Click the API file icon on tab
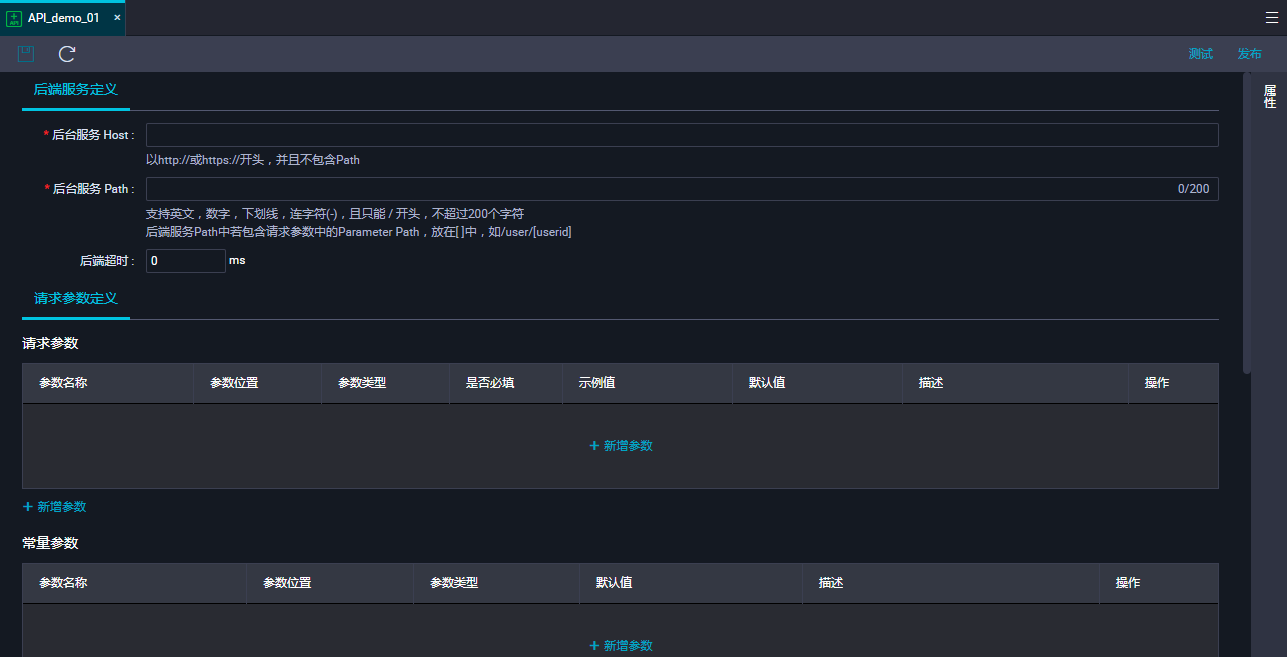The width and height of the screenshot is (1287, 657). pos(14,18)
